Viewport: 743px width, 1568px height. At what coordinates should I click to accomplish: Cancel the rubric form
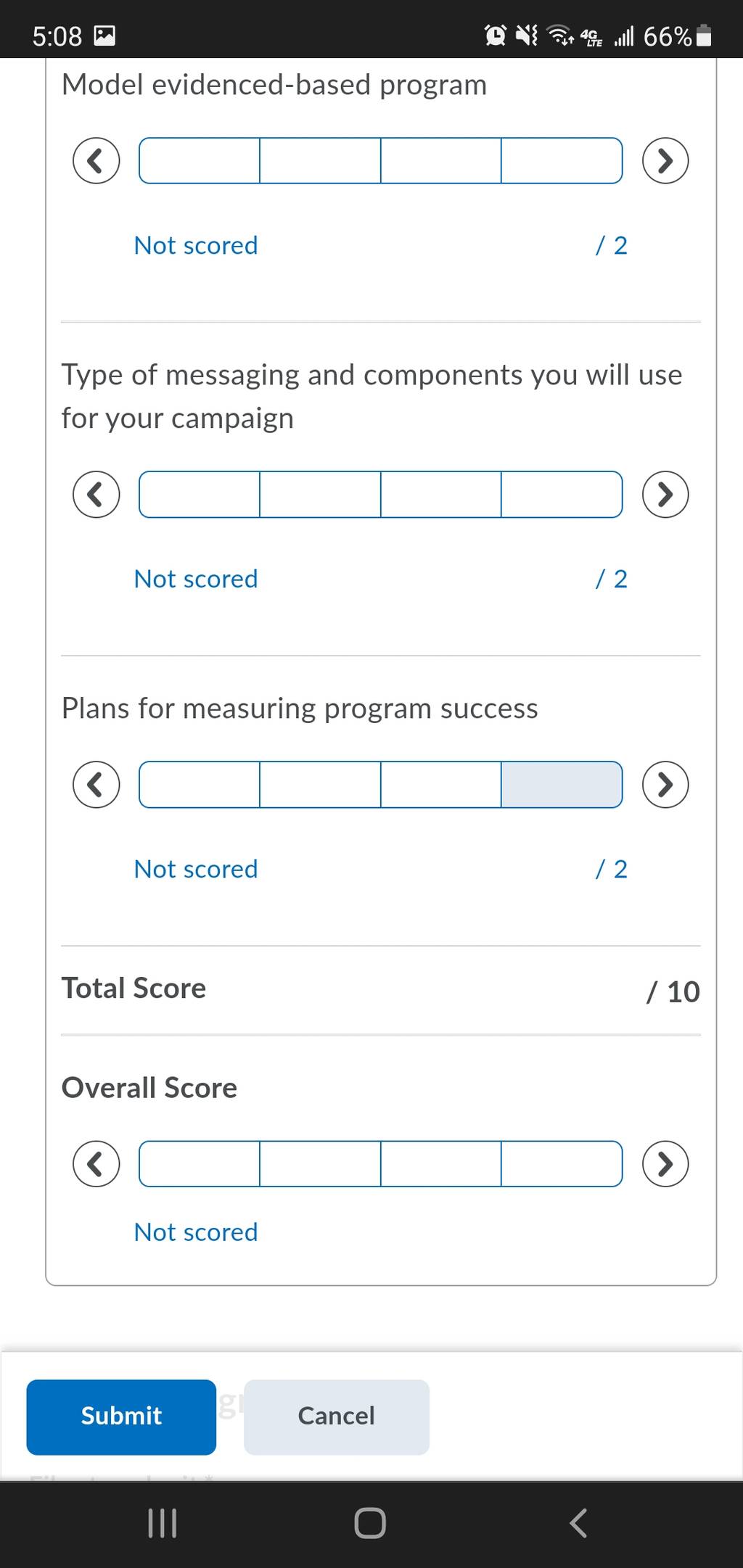pyautogui.click(x=337, y=1416)
